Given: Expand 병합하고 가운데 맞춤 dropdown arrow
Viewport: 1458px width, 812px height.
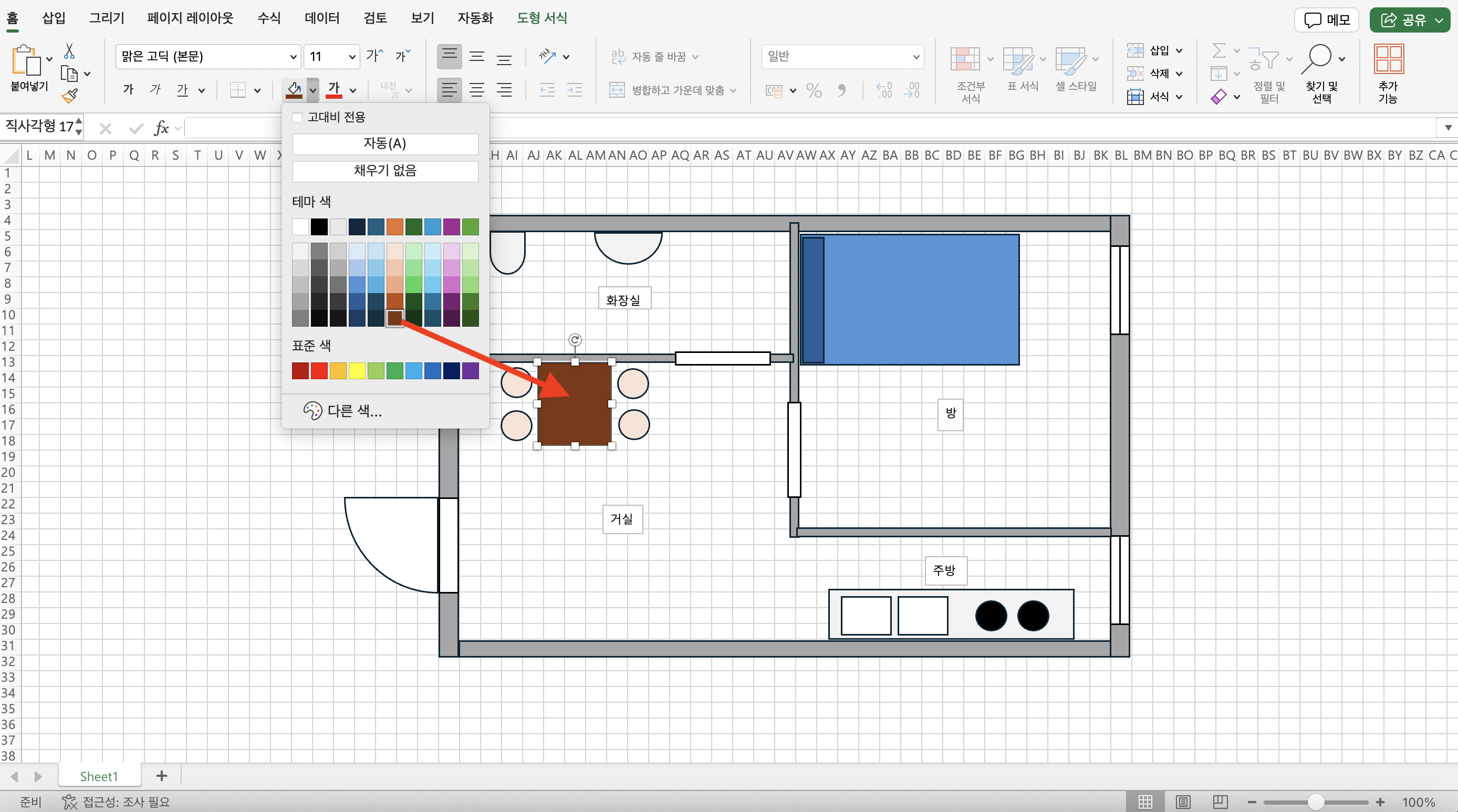Looking at the screenshot, I should 733,90.
